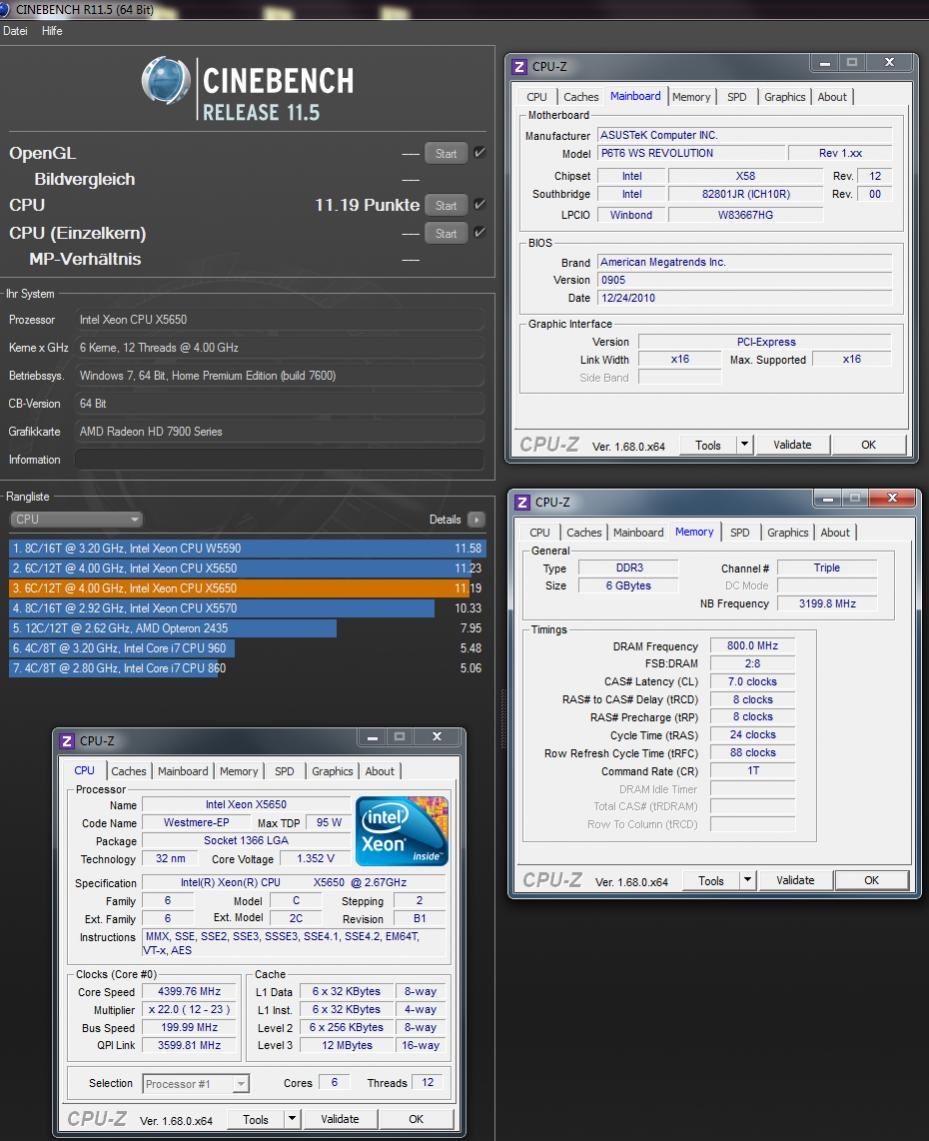Open the Hilfe menu
Screen dimensions: 929x1141
click(x=52, y=31)
